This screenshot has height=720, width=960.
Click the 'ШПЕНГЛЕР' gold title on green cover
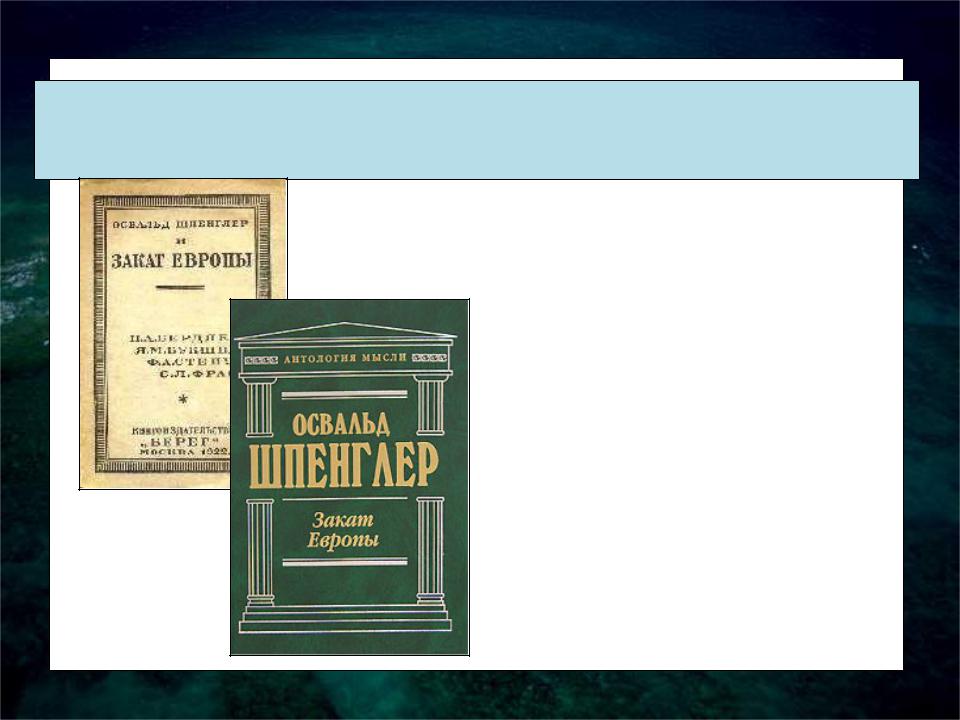coord(344,467)
